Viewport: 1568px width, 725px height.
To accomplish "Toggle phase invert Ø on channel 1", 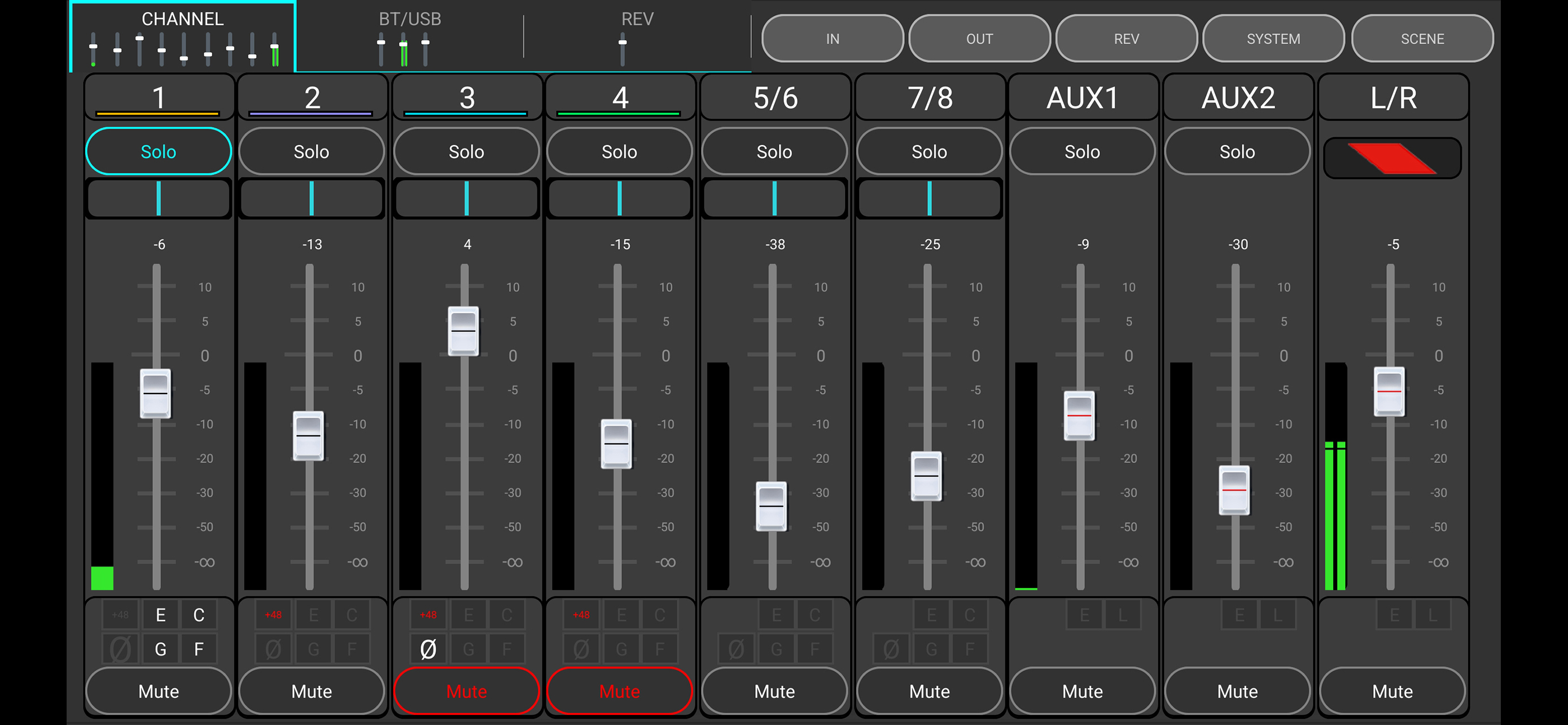I will [x=120, y=649].
